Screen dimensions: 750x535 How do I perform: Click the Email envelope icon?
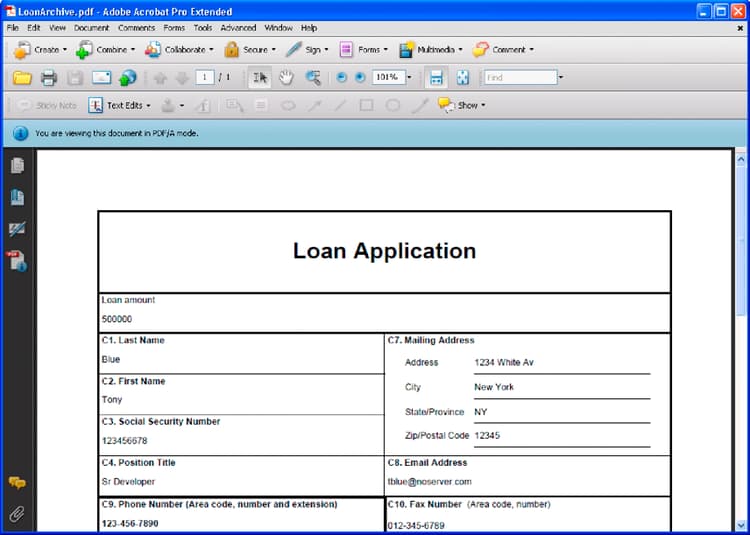pyautogui.click(x=101, y=77)
